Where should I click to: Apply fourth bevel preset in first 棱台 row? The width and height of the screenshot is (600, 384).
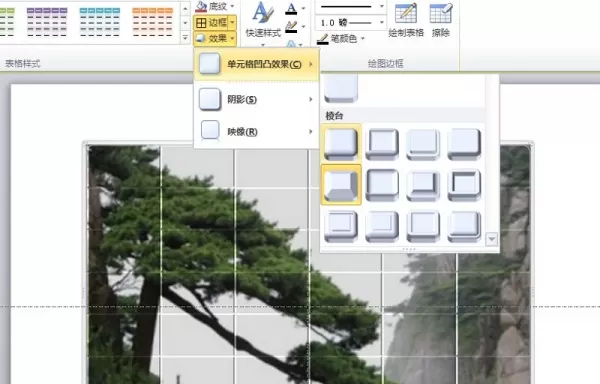click(464, 144)
